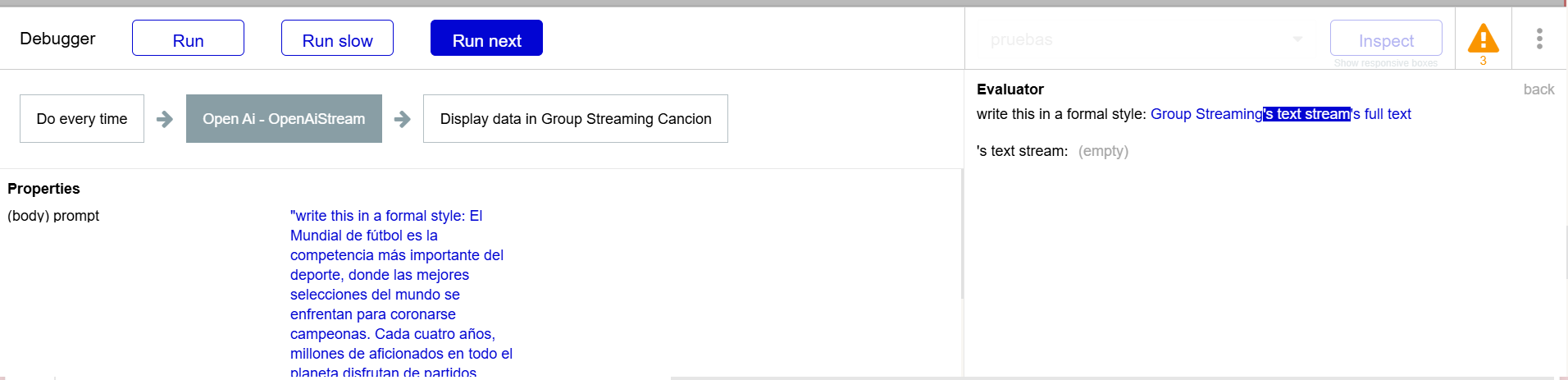This screenshot has height=380, width=1568.
Task: Click the 's full text expression segment
Action: tap(1382, 114)
